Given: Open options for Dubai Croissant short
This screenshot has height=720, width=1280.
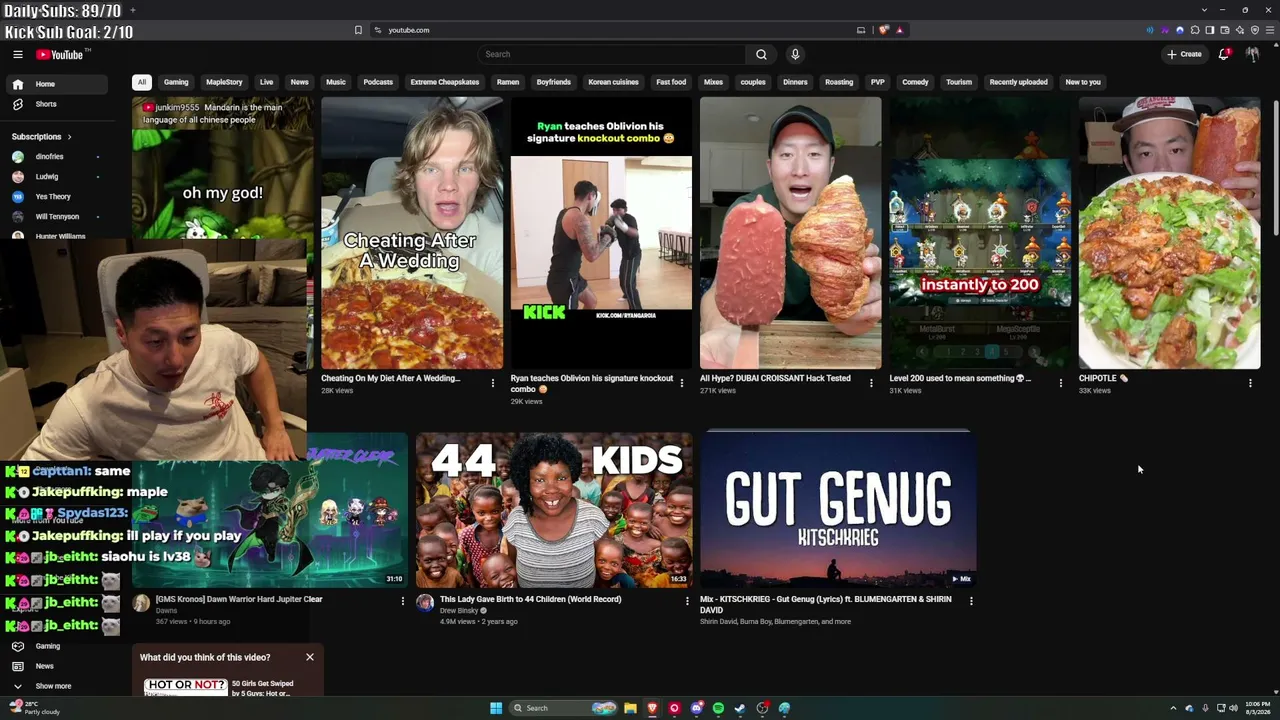Looking at the screenshot, I should pos(871,383).
